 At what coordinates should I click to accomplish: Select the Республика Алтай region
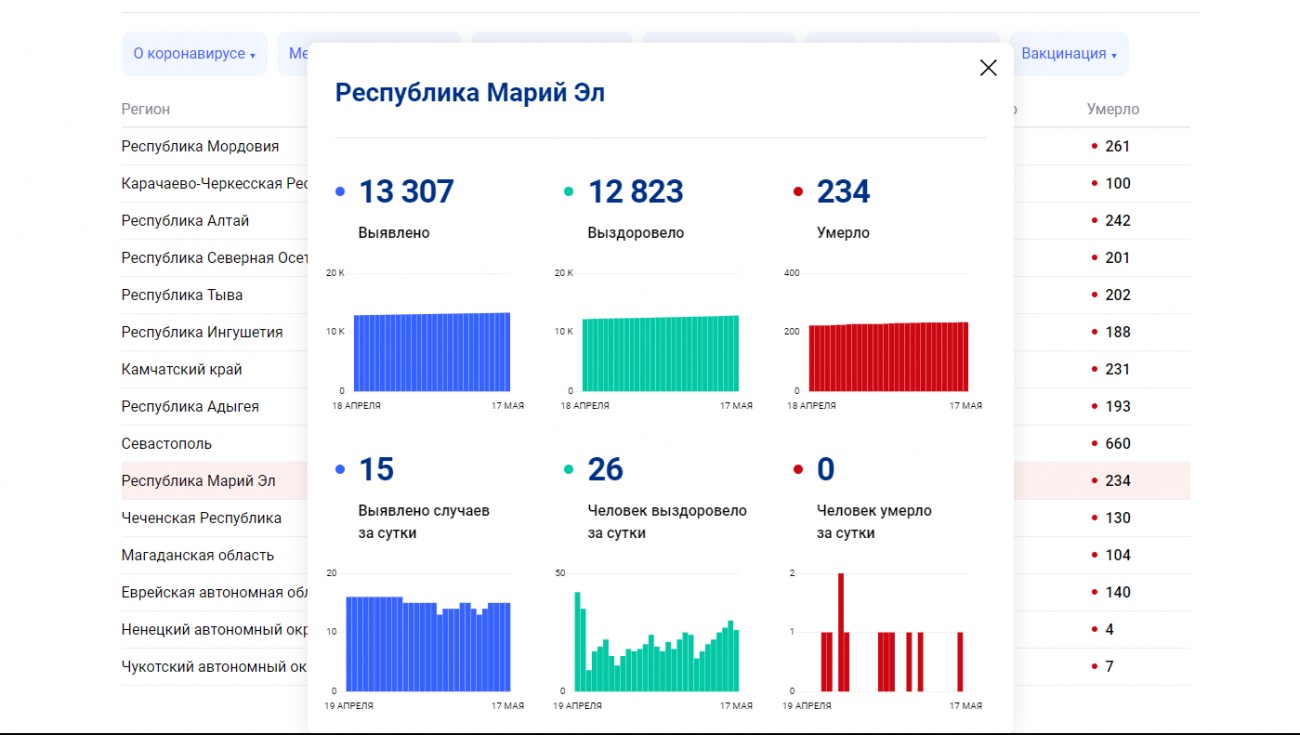[185, 220]
